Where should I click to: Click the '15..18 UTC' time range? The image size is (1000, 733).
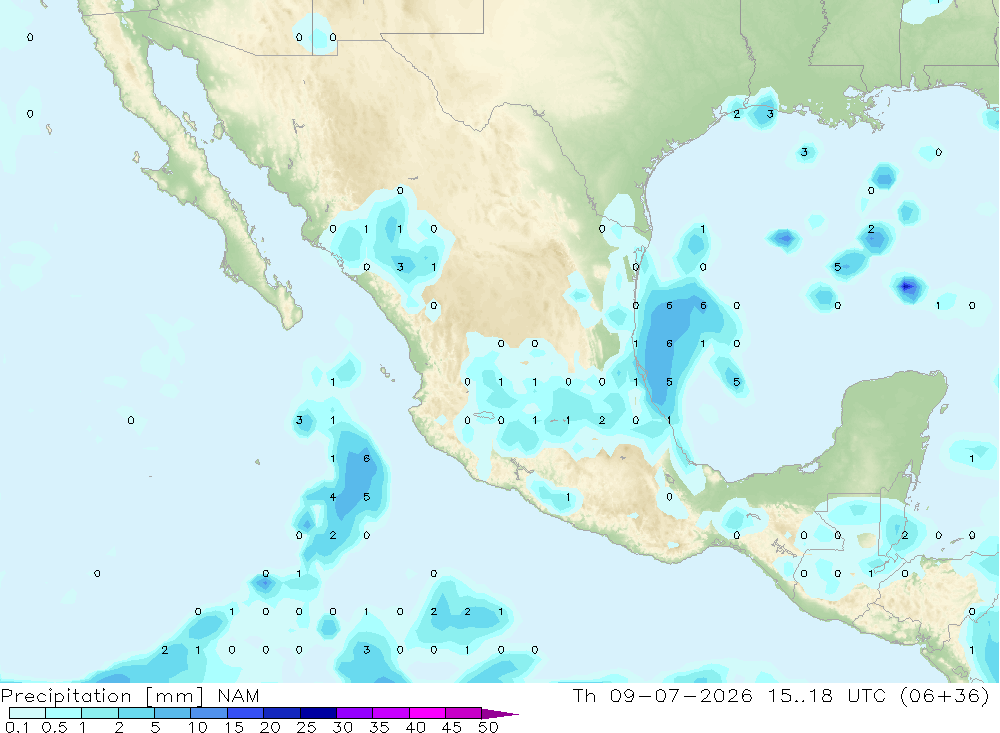(x=827, y=695)
